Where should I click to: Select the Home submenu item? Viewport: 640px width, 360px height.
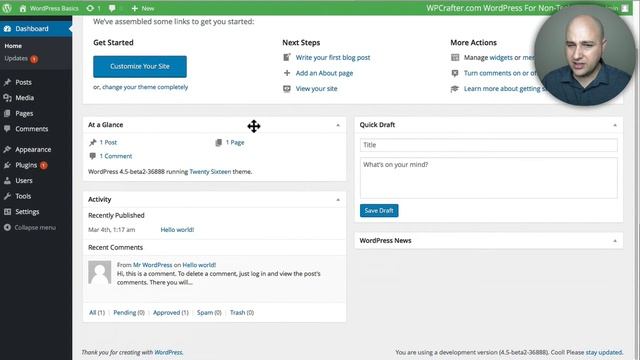click(x=13, y=46)
